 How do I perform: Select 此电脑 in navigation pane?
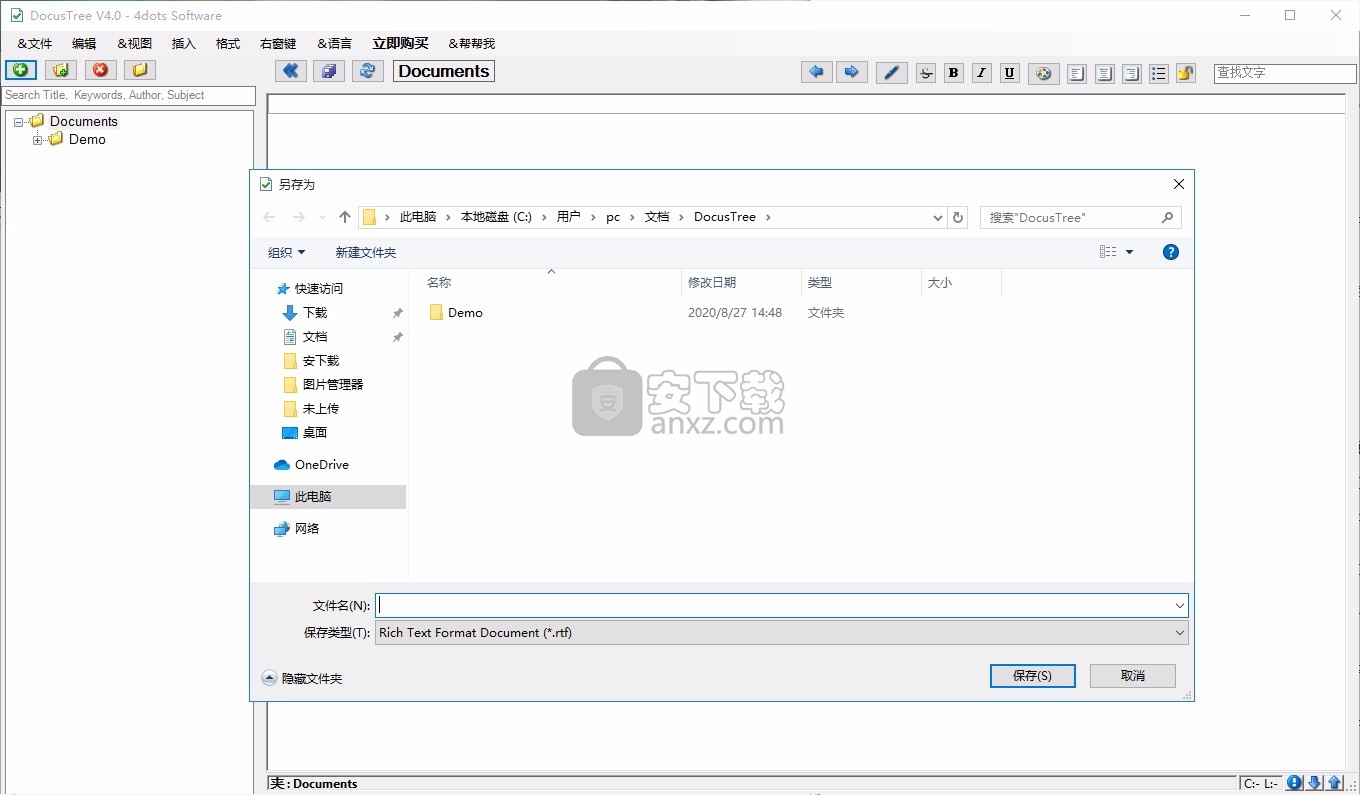[328, 497]
